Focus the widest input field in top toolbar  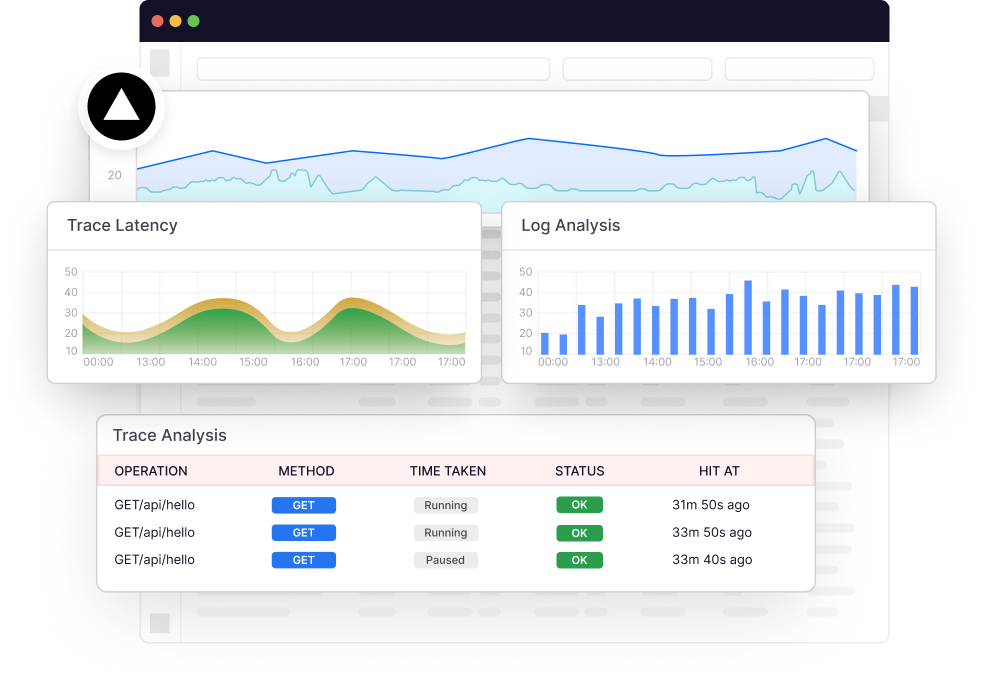click(373, 69)
